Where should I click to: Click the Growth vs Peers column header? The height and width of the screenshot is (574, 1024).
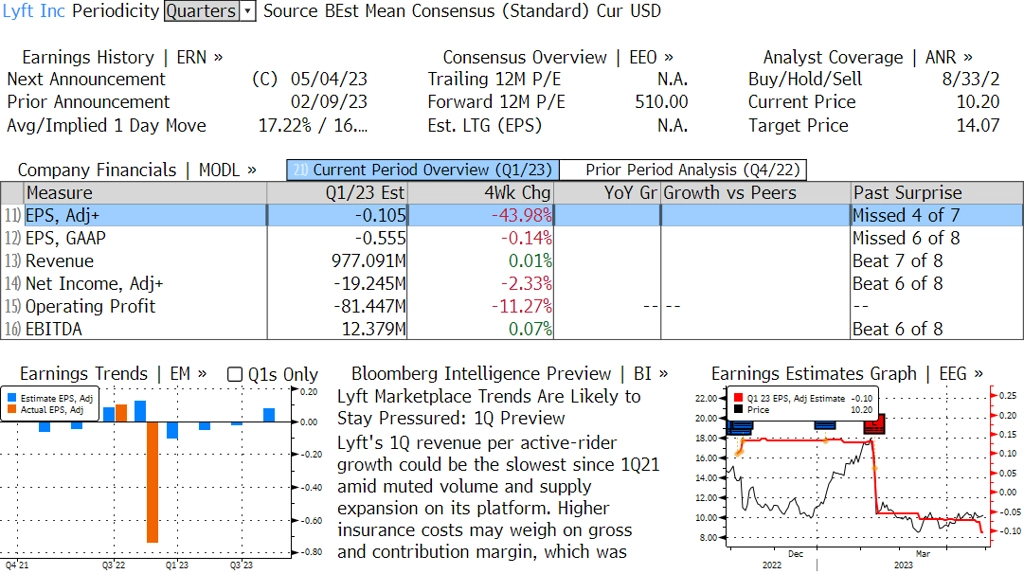click(x=756, y=193)
